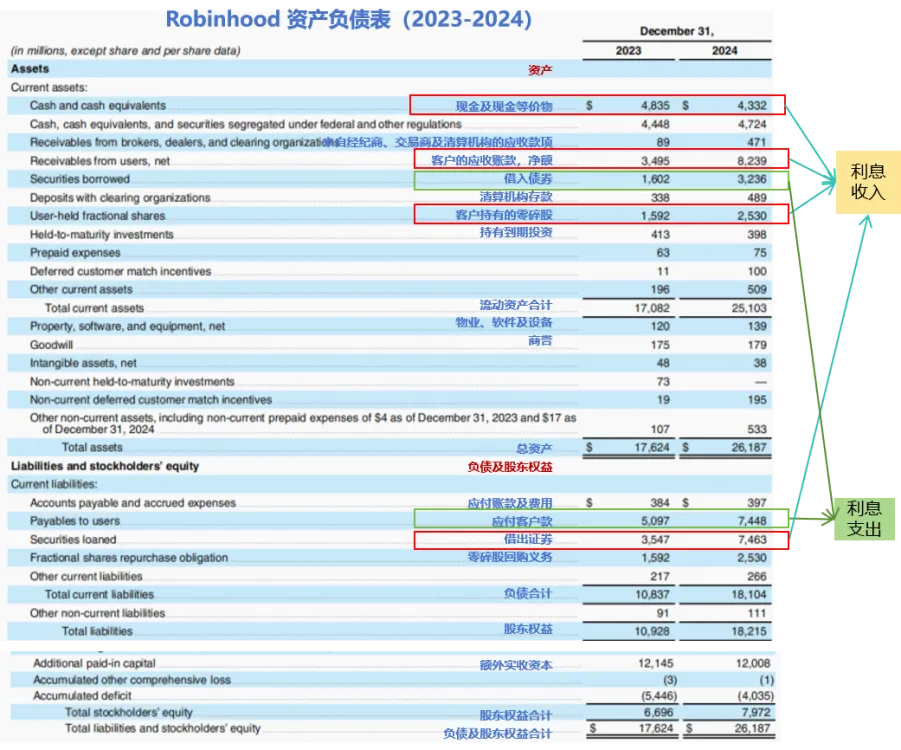Screen dimensions: 901x750
Task: Click the 2024 column header
Action: point(725,51)
